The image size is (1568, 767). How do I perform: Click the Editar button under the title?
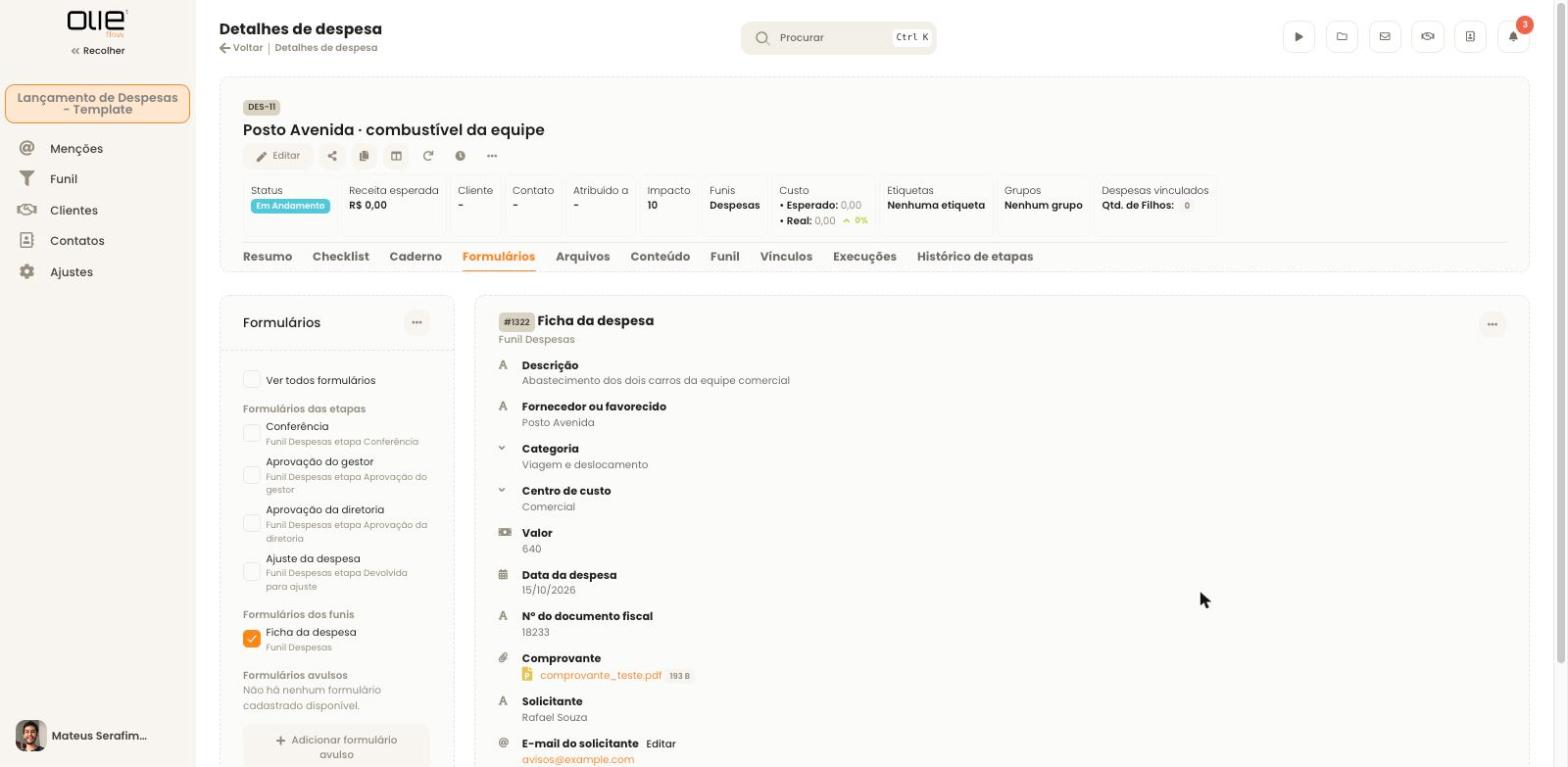(x=278, y=156)
